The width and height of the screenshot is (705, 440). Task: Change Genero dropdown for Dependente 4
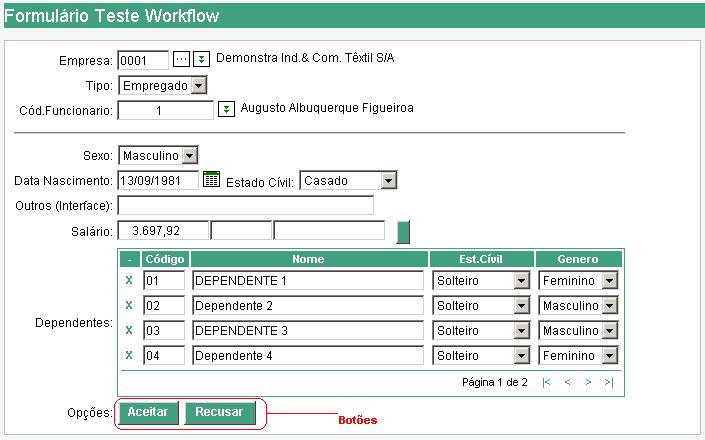point(609,355)
